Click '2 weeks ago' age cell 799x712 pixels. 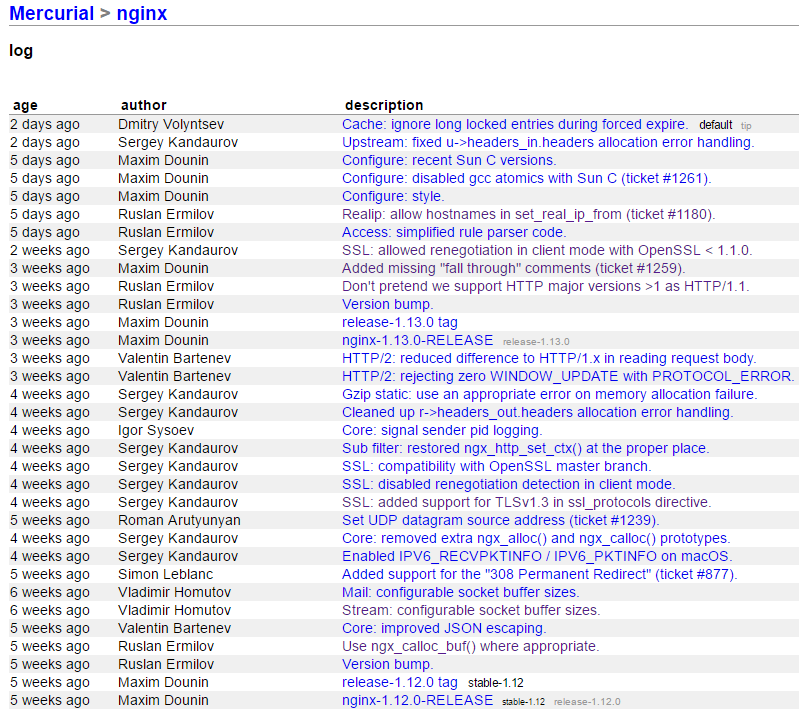coord(50,250)
